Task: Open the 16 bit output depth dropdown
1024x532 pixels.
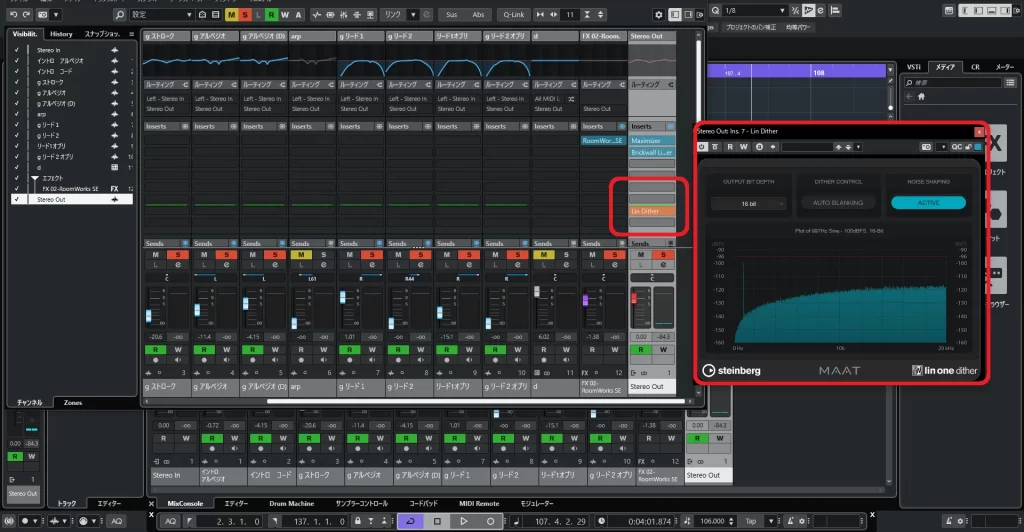Action: click(x=748, y=203)
